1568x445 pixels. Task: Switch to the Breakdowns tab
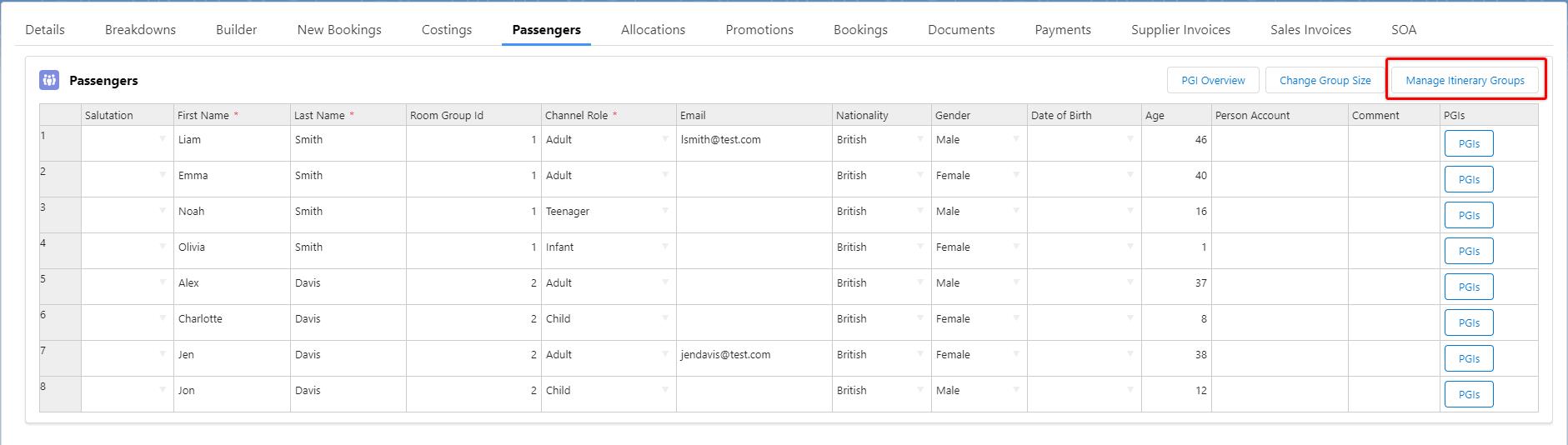tap(140, 30)
